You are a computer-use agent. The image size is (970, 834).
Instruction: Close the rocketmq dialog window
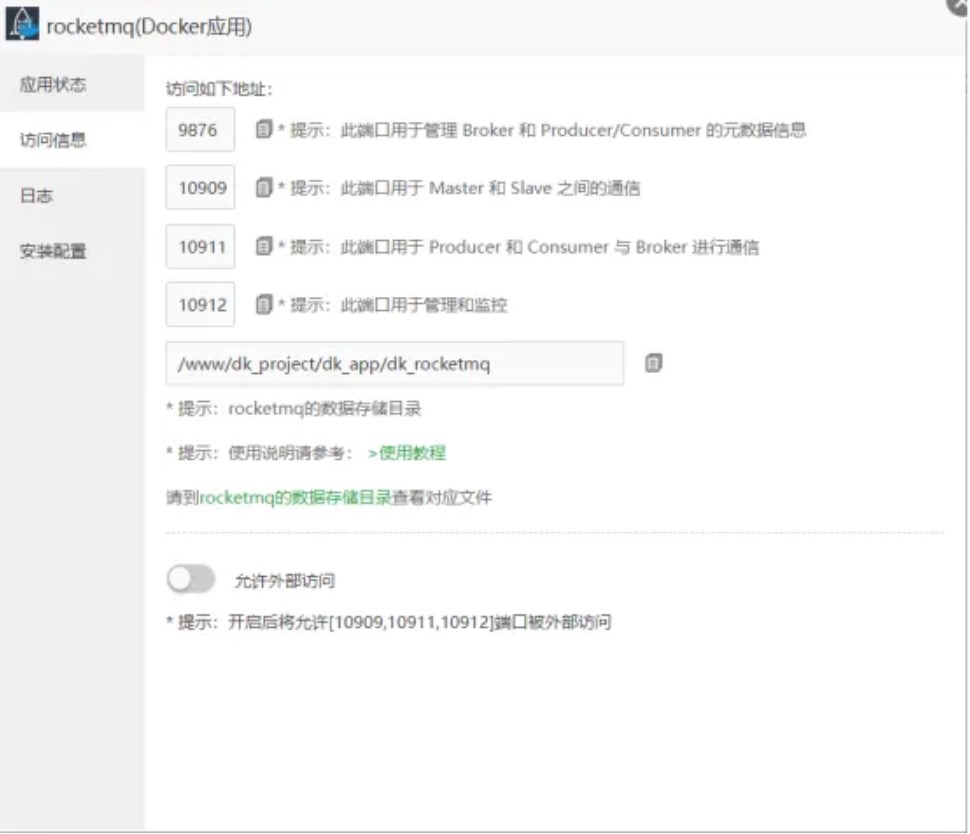pyautogui.click(x=958, y=6)
